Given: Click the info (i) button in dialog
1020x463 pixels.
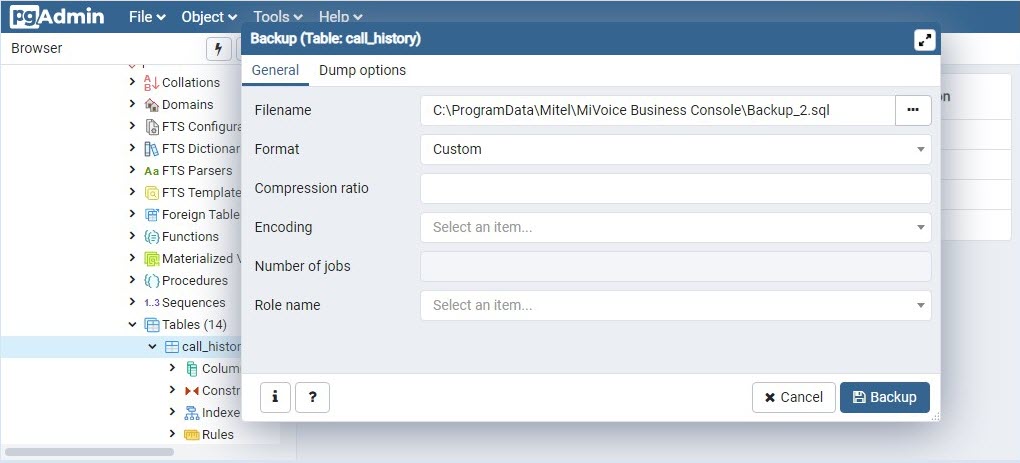Looking at the screenshot, I should click(x=275, y=397).
